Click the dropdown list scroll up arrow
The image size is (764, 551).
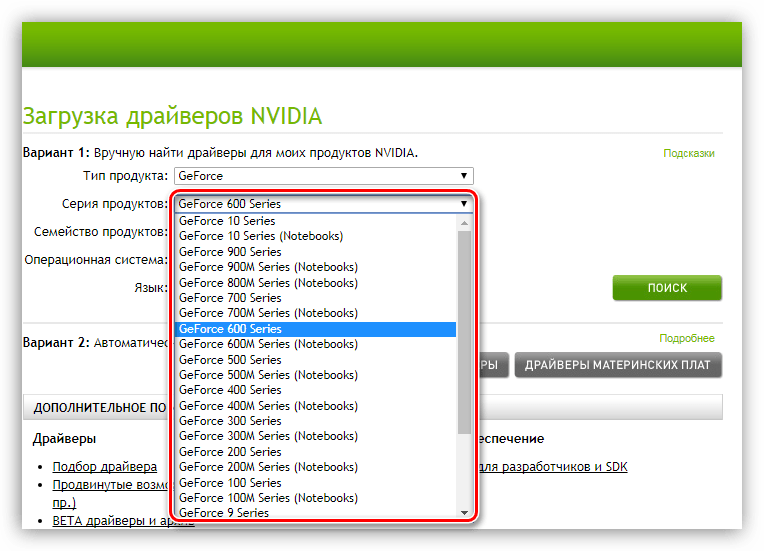coord(464,223)
